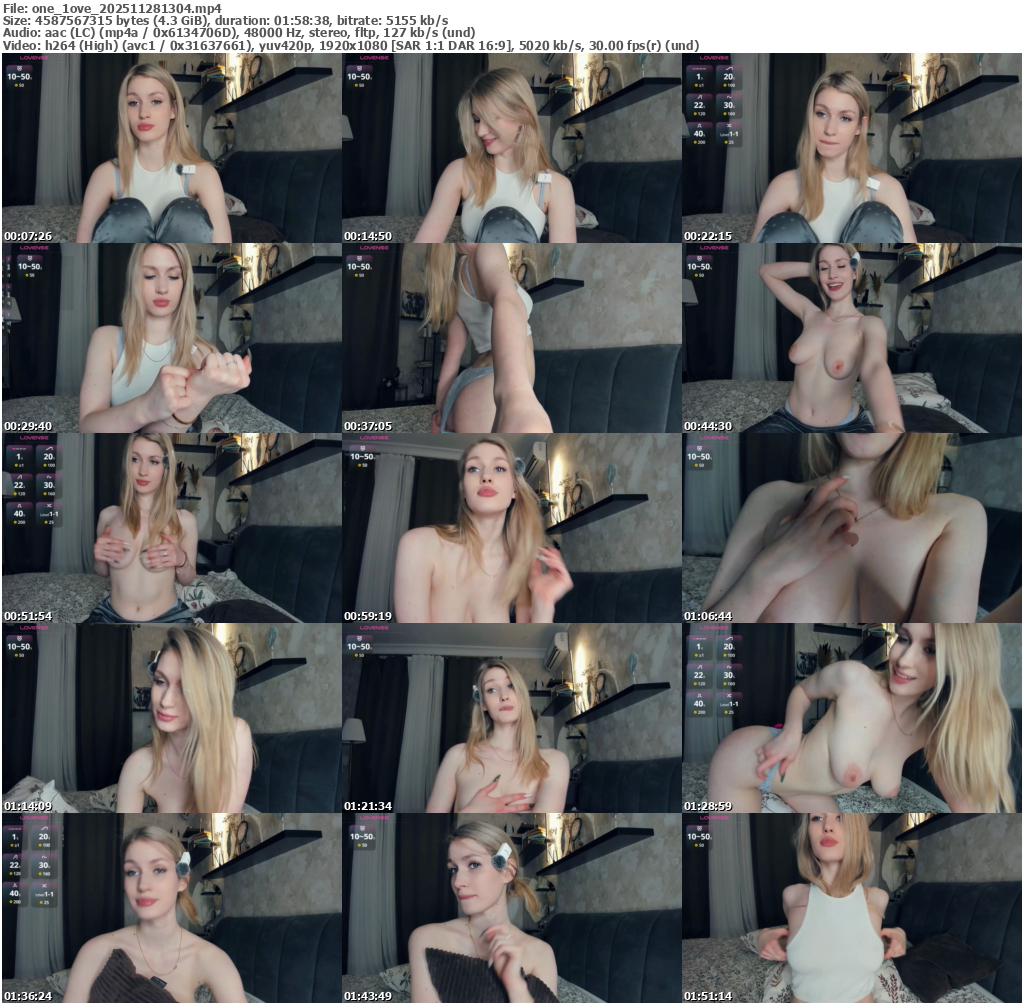Select the frame labeled 00:14:50

[x=511, y=148]
